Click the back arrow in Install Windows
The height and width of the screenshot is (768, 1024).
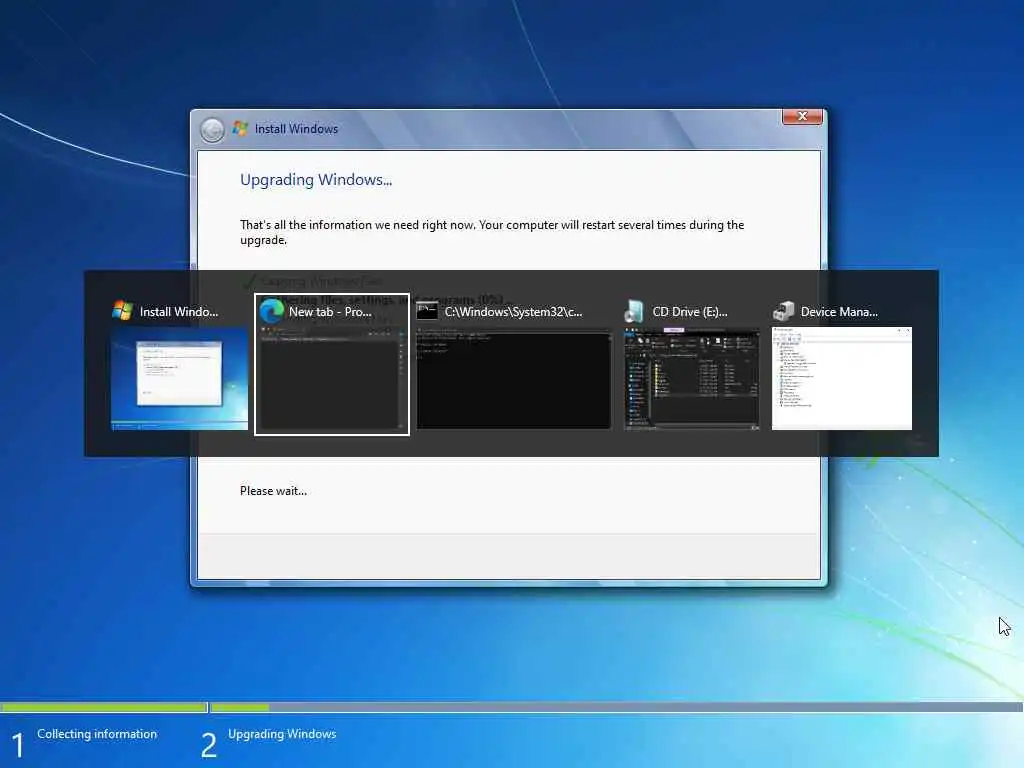[212, 130]
